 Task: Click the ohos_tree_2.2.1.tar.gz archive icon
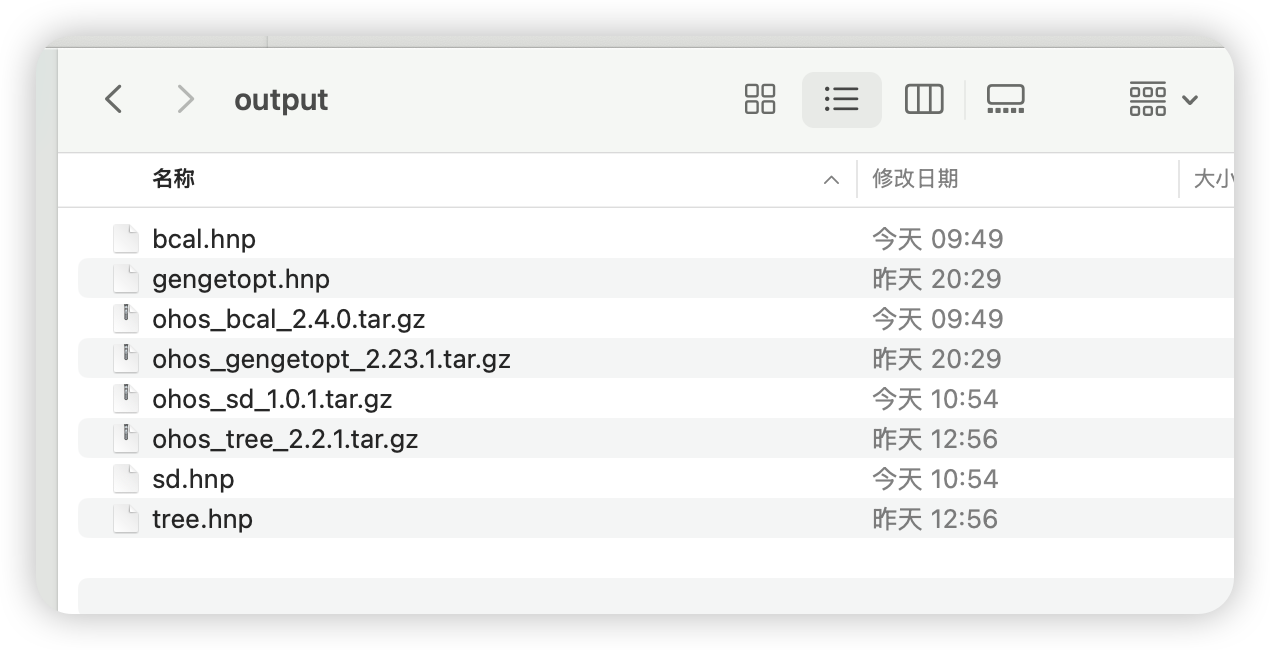click(125, 438)
